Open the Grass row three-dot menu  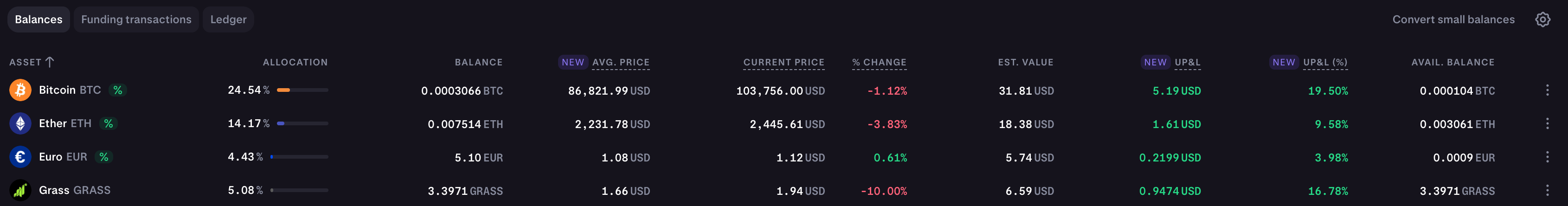(1547, 190)
